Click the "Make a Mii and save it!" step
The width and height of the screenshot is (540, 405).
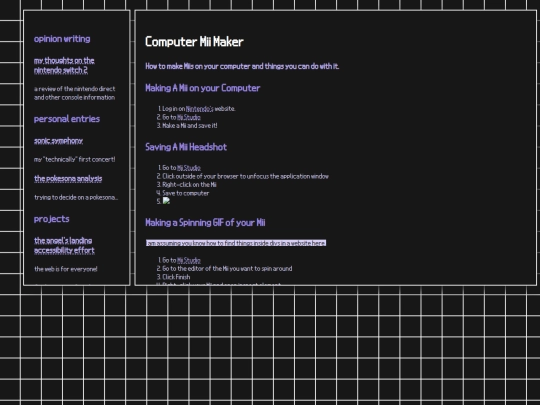click(190, 126)
